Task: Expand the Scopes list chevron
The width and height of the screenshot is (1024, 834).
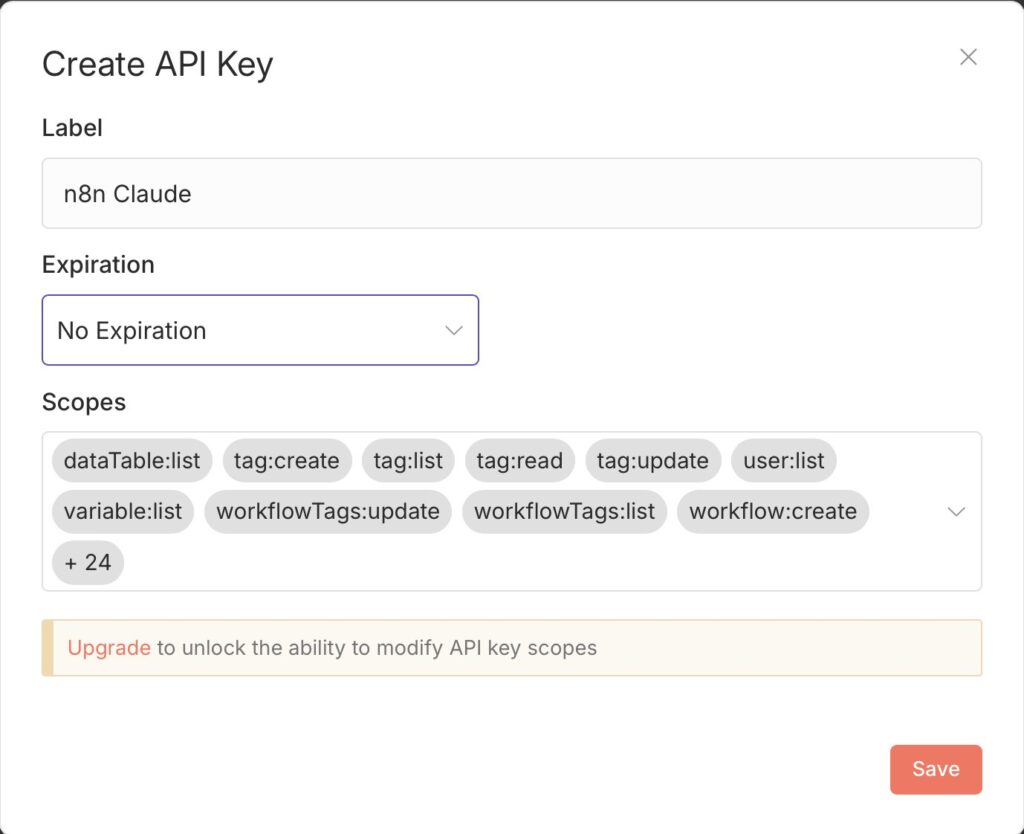Action: tap(956, 511)
